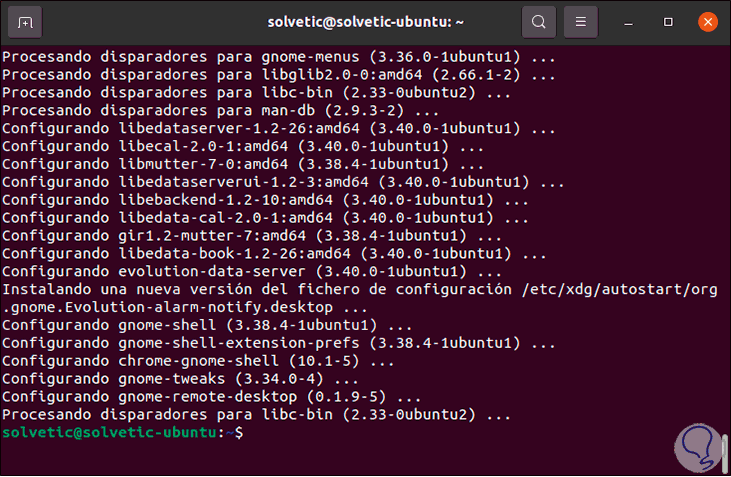This screenshot has width=731, height=477.
Task: Click the libecal-2.0-1:amd64 line
Action: (243, 146)
